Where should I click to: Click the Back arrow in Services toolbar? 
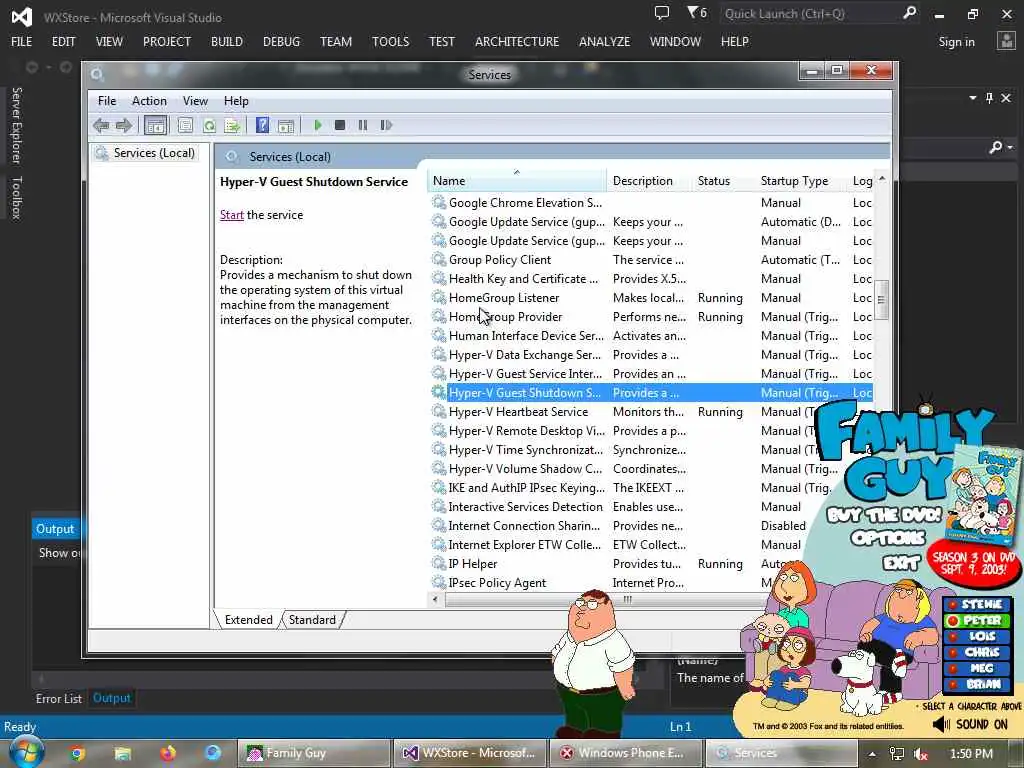click(101, 125)
